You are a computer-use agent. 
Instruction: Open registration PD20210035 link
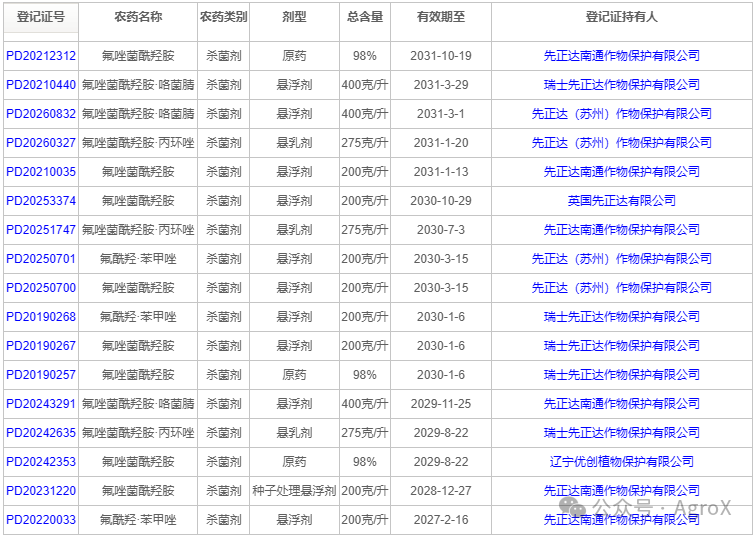pyautogui.click(x=41, y=171)
